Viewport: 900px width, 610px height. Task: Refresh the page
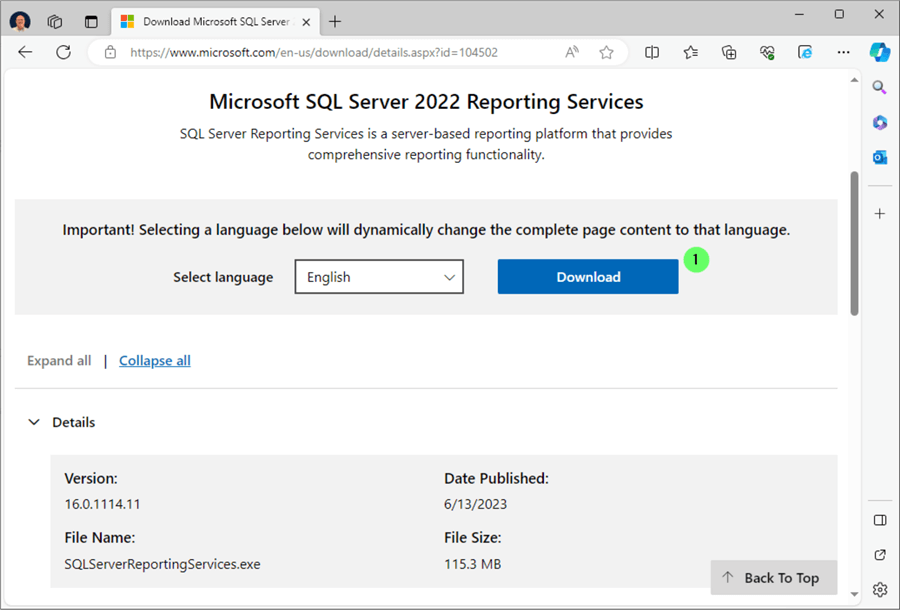click(x=63, y=52)
